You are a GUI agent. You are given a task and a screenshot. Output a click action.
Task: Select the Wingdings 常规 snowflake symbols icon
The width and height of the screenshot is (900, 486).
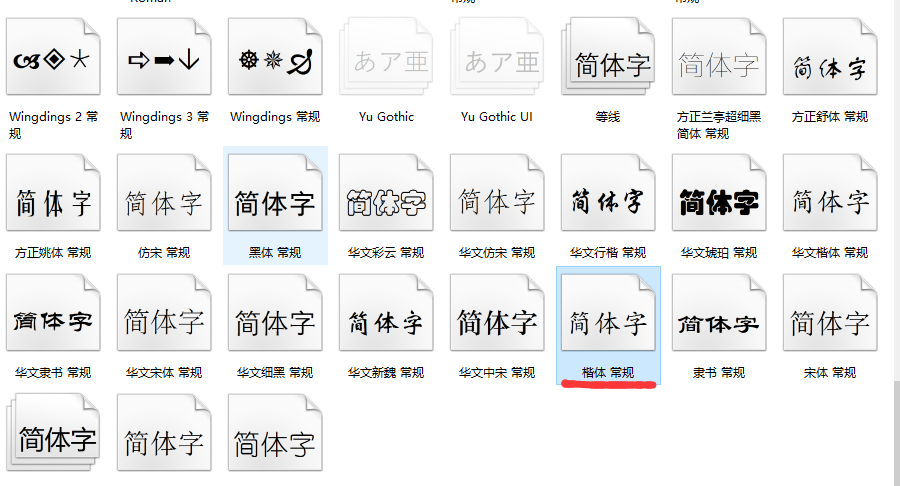[275, 56]
